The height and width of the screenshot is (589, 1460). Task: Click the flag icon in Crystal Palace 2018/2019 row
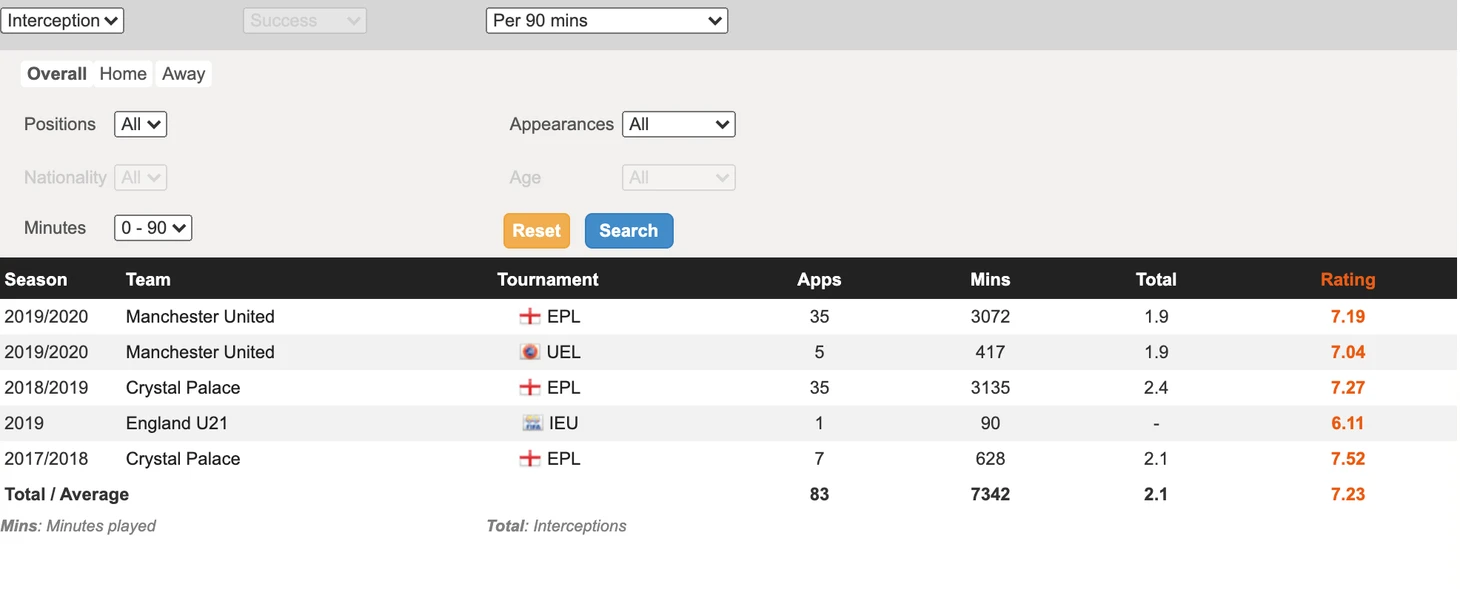(x=530, y=388)
